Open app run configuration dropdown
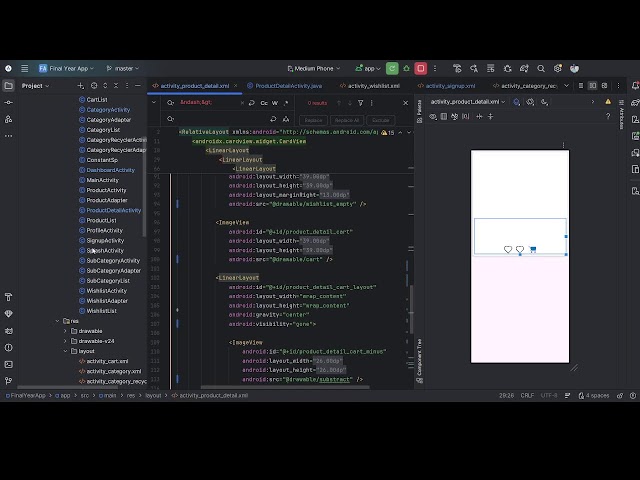The height and width of the screenshot is (480, 640). point(368,69)
